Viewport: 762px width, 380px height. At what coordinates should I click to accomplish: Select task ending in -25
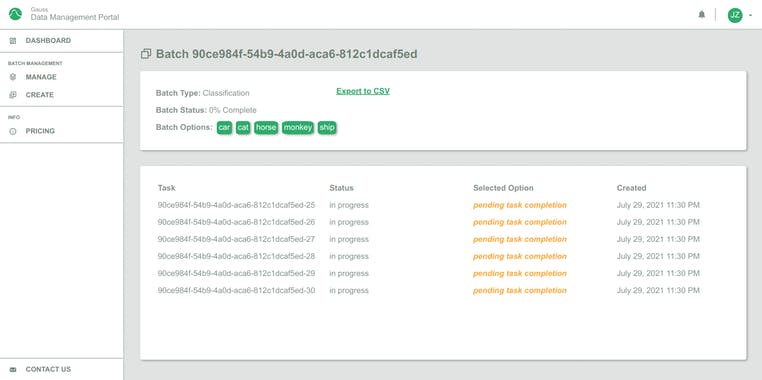point(236,205)
